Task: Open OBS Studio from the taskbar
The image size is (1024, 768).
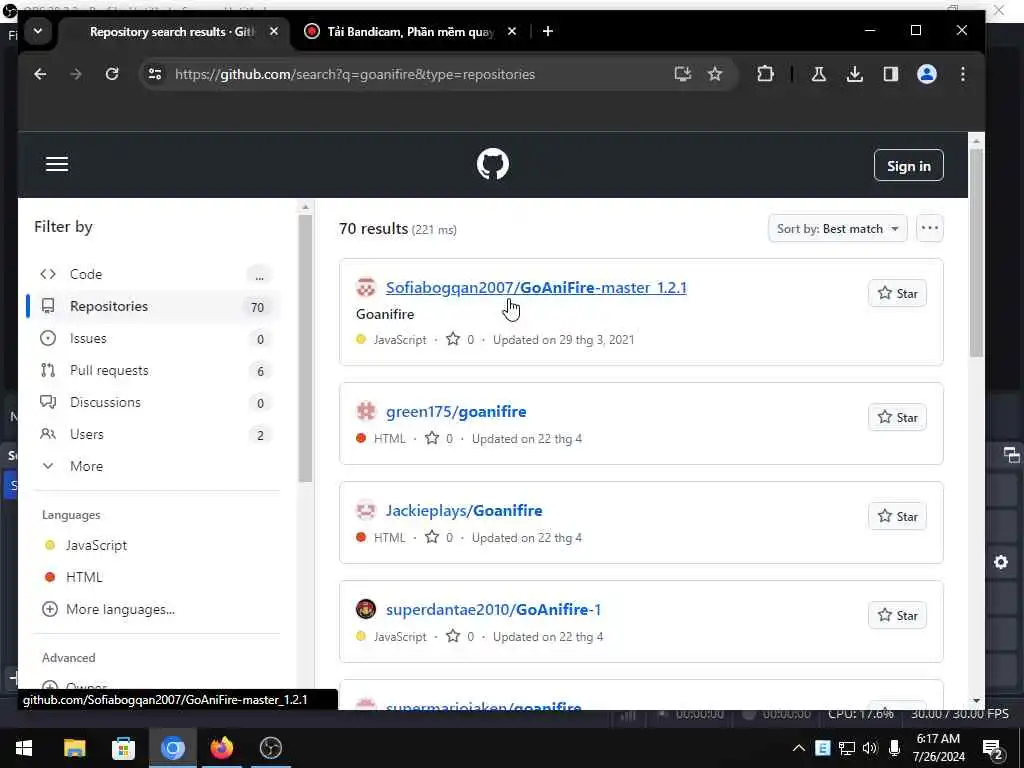Action: [x=270, y=748]
